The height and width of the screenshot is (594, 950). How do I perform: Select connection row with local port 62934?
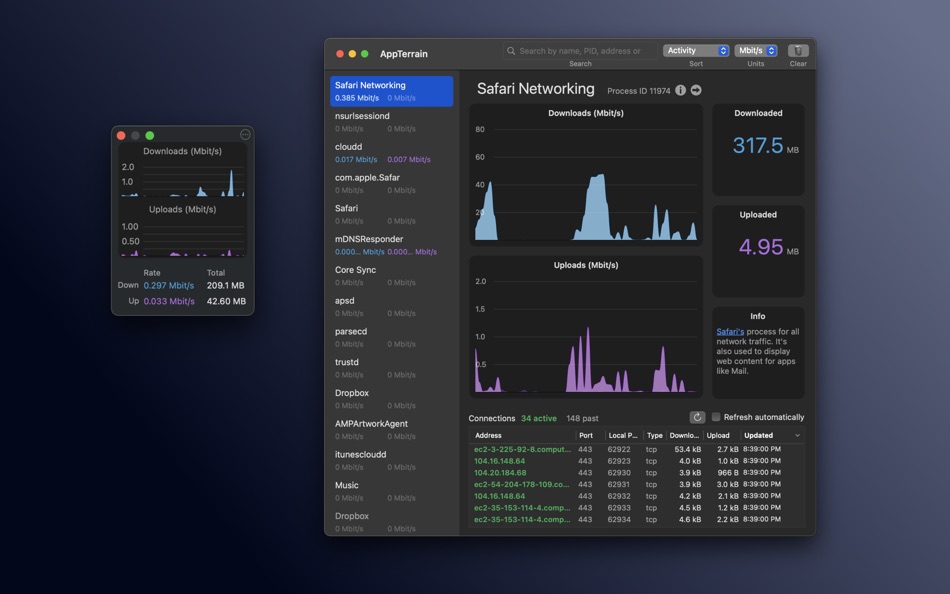[x=636, y=519]
